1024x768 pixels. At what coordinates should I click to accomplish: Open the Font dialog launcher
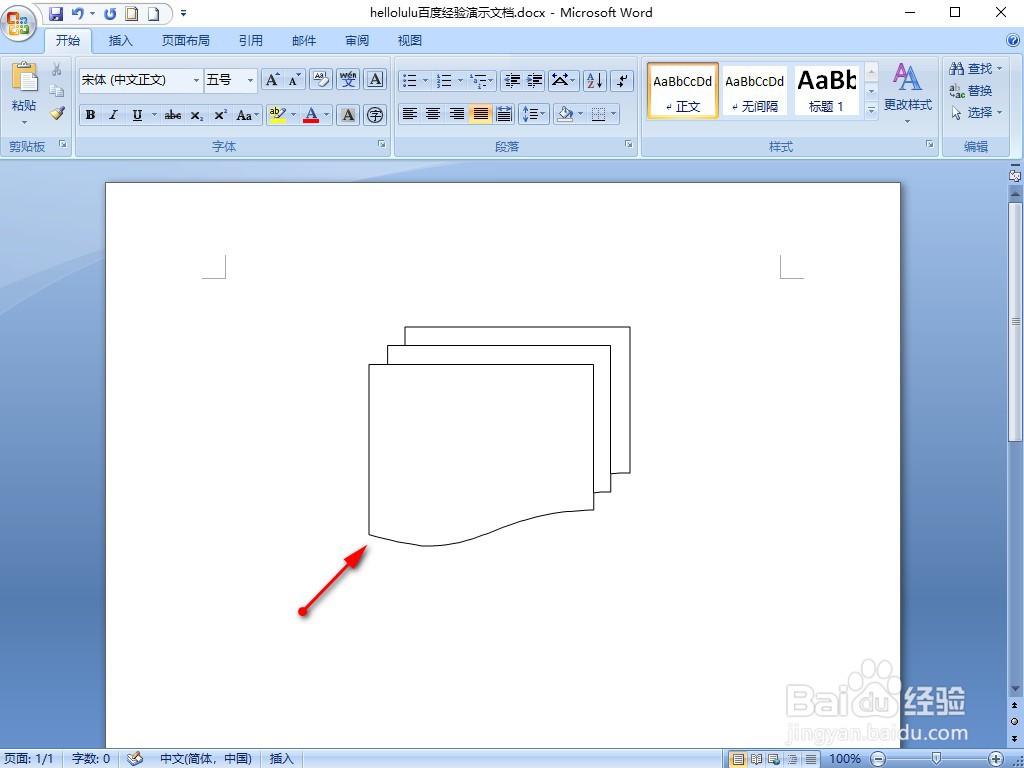click(x=382, y=144)
